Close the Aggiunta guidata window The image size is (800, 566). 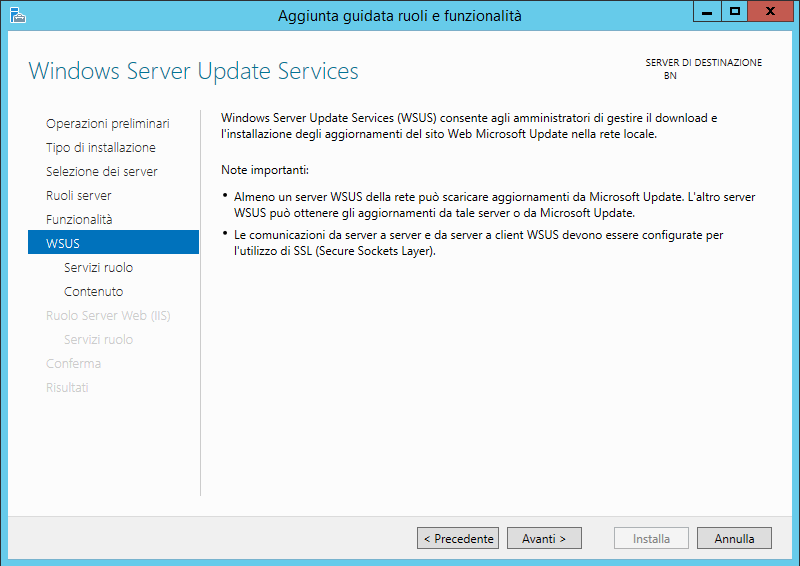point(770,12)
